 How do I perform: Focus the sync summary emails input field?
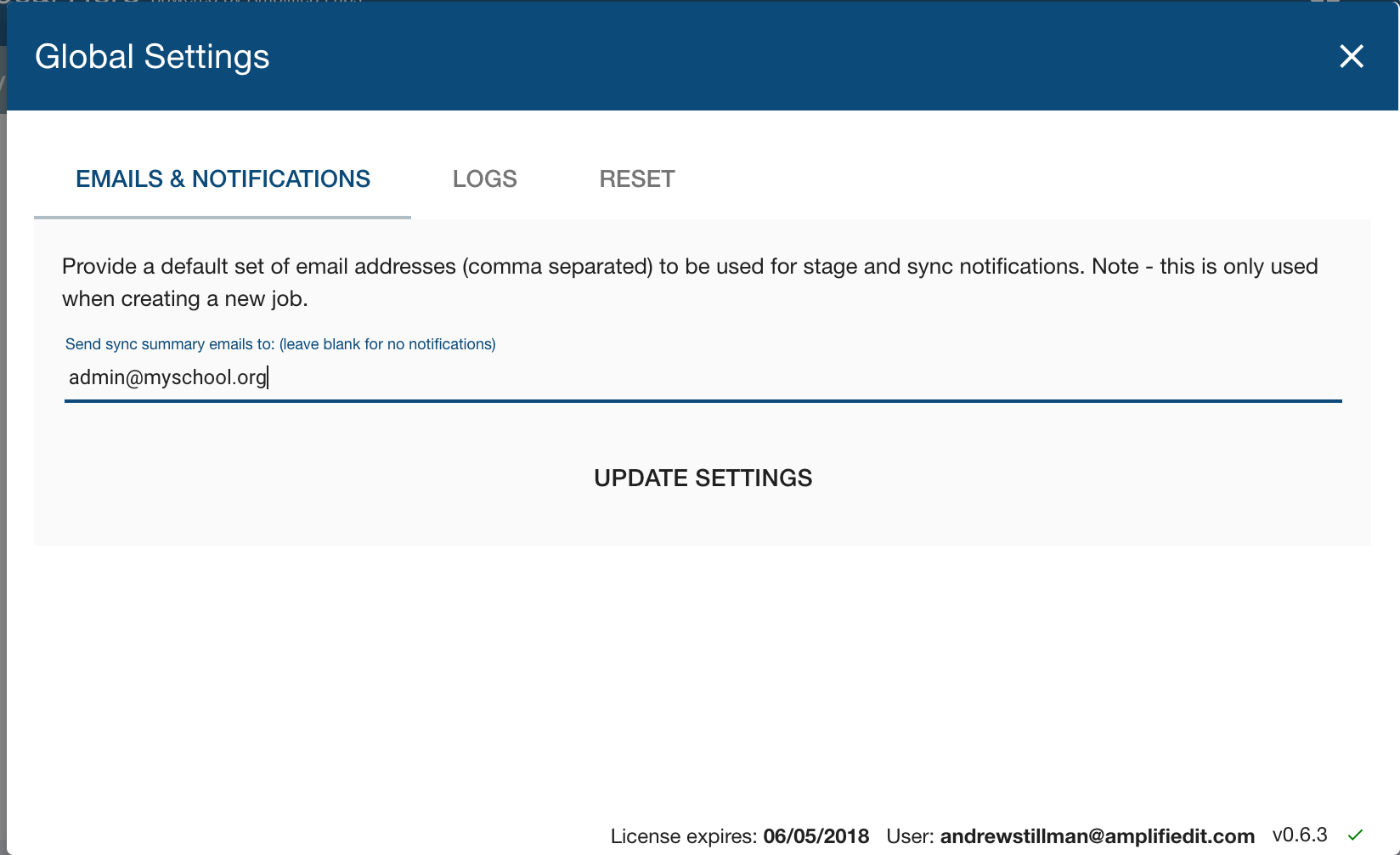tap(765, 378)
